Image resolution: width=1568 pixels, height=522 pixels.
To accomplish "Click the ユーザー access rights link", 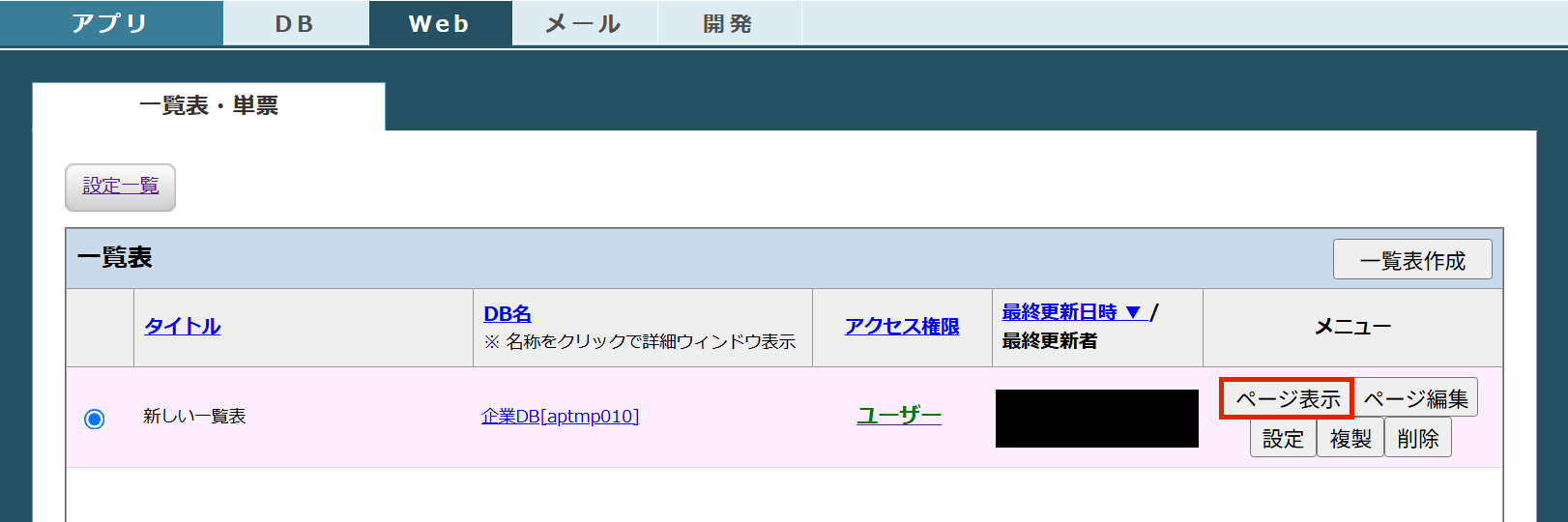I will 899,416.
